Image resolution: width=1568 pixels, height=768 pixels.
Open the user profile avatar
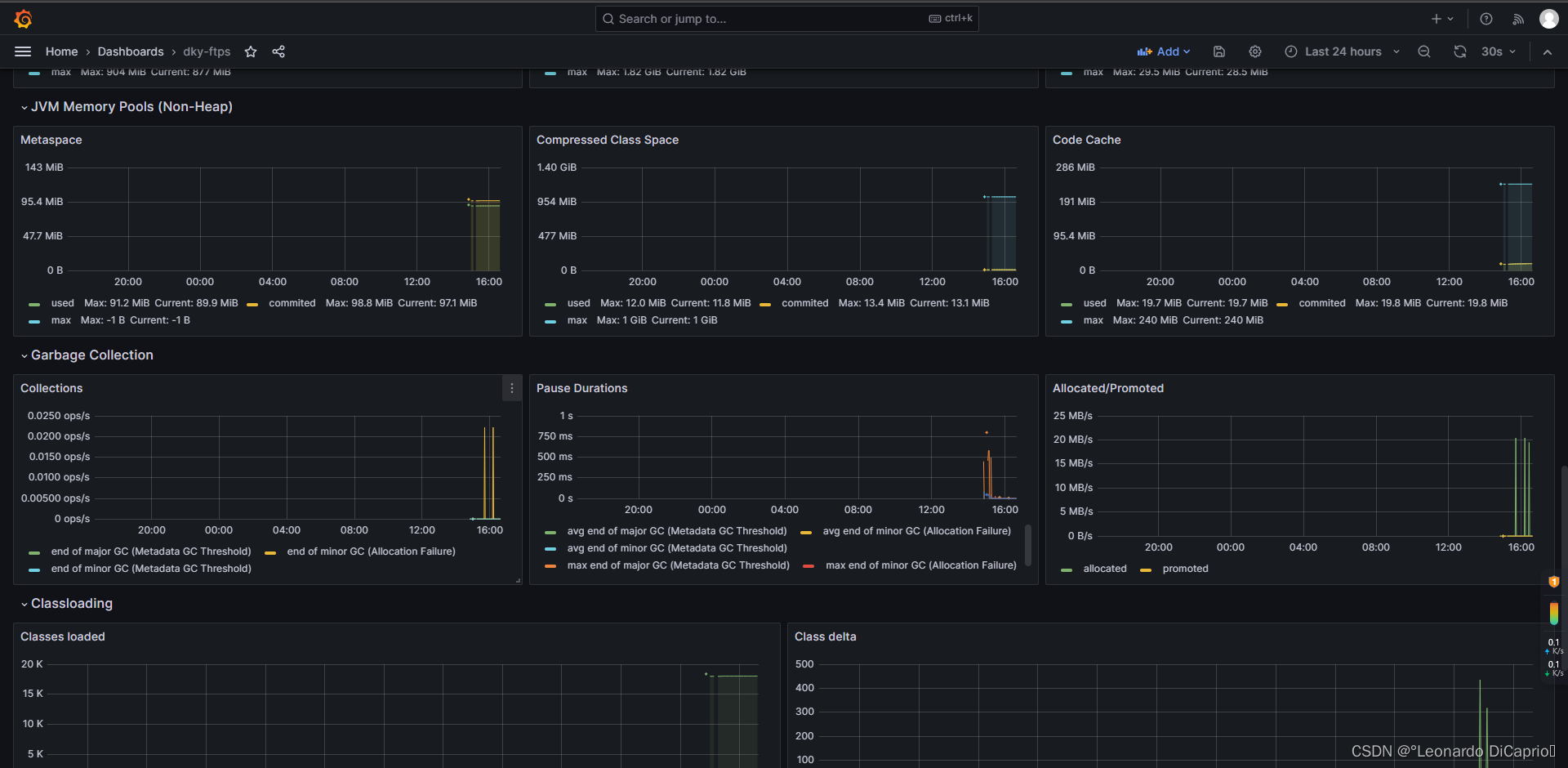click(1548, 18)
